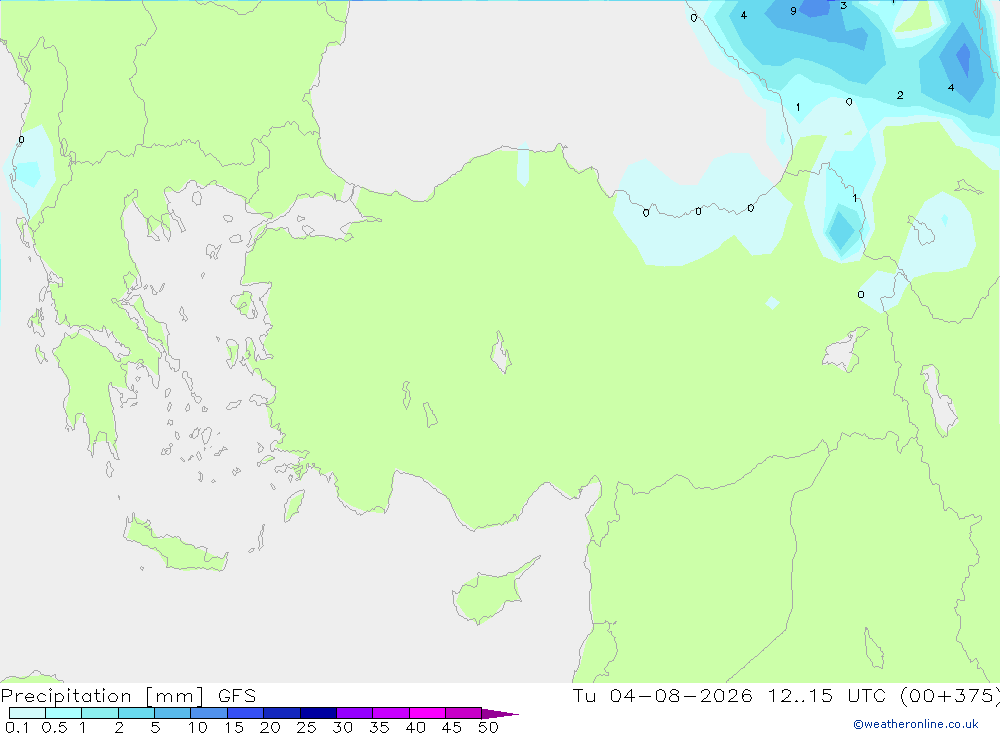This screenshot has height=733, width=1000.
Task: Click the legend arrow tip above 50 mm
Action: point(500,714)
